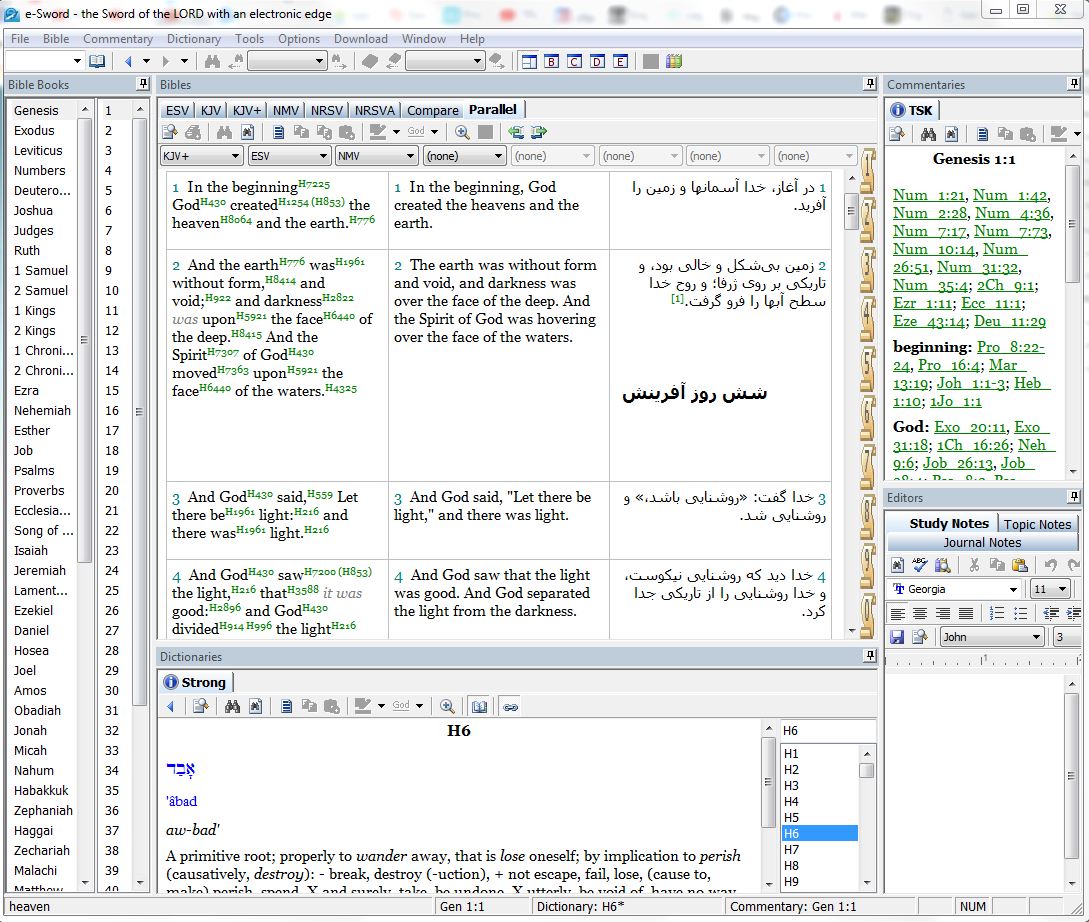1089x922 pixels.
Task: Click the numbered list icon in Editors
Action: (997, 613)
